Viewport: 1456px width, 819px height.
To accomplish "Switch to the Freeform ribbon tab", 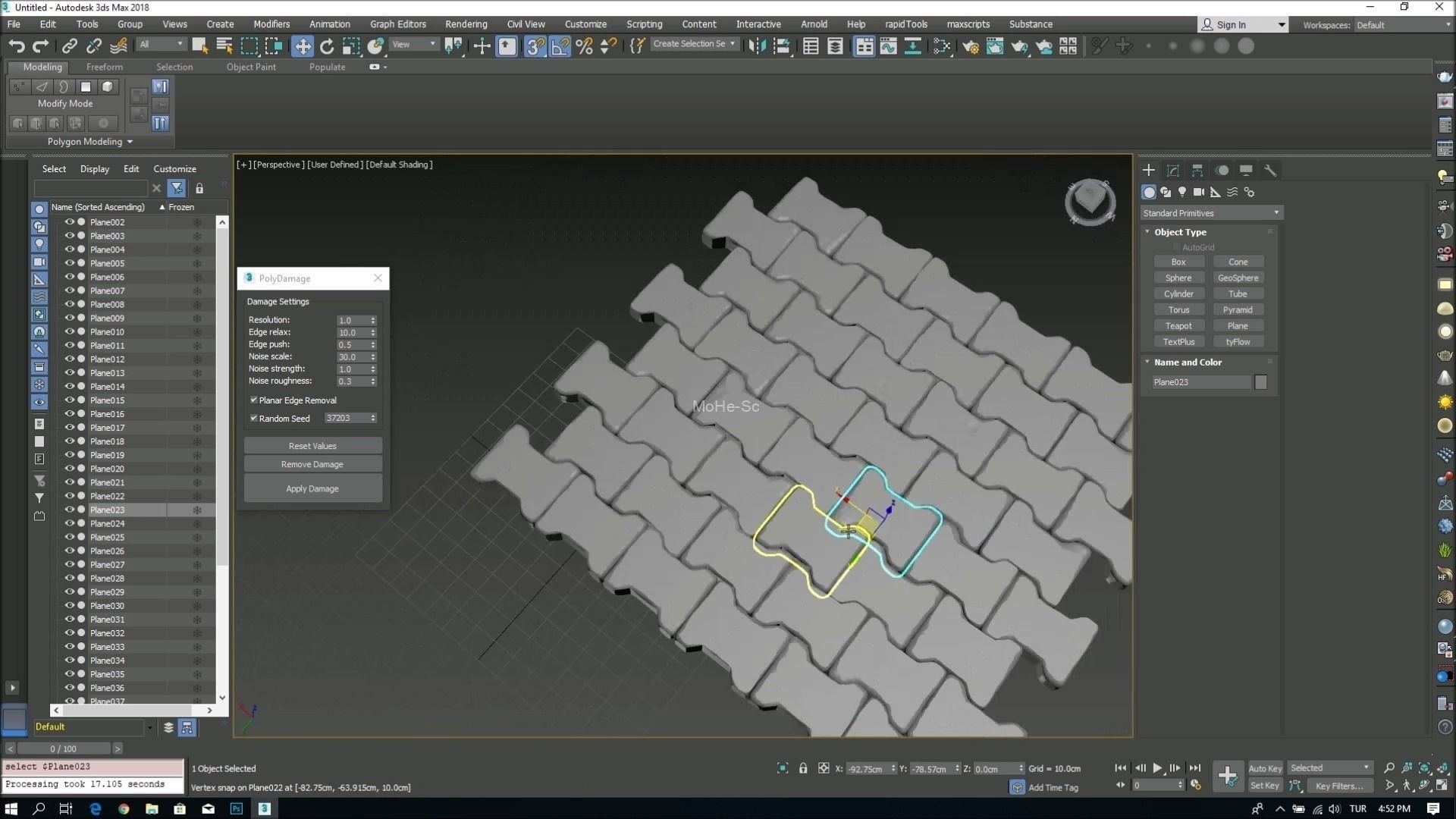I will pyautogui.click(x=104, y=67).
